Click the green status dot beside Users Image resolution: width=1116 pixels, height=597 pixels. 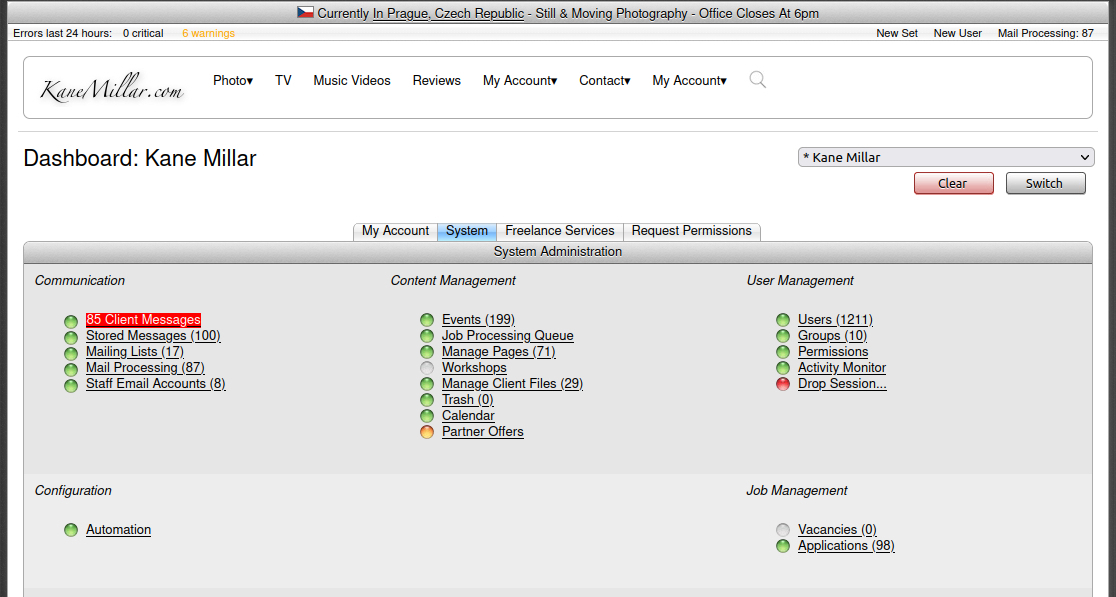783,320
